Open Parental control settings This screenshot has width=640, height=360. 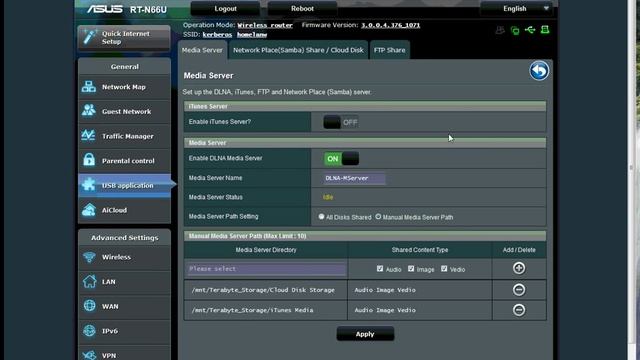(x=124, y=161)
